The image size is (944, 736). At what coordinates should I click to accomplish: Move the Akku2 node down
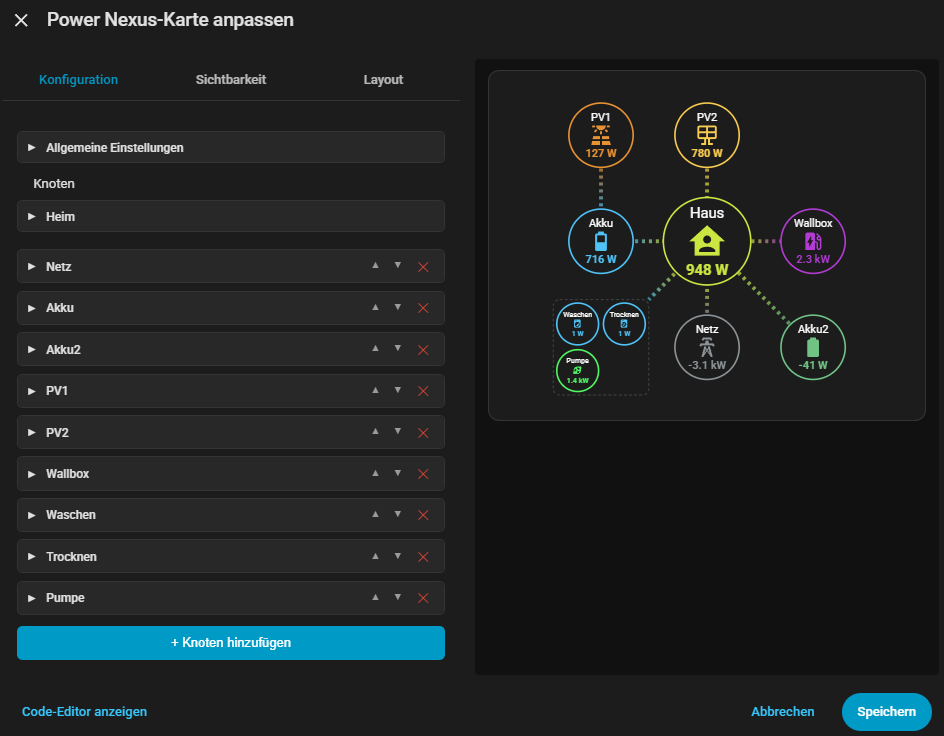click(x=397, y=348)
